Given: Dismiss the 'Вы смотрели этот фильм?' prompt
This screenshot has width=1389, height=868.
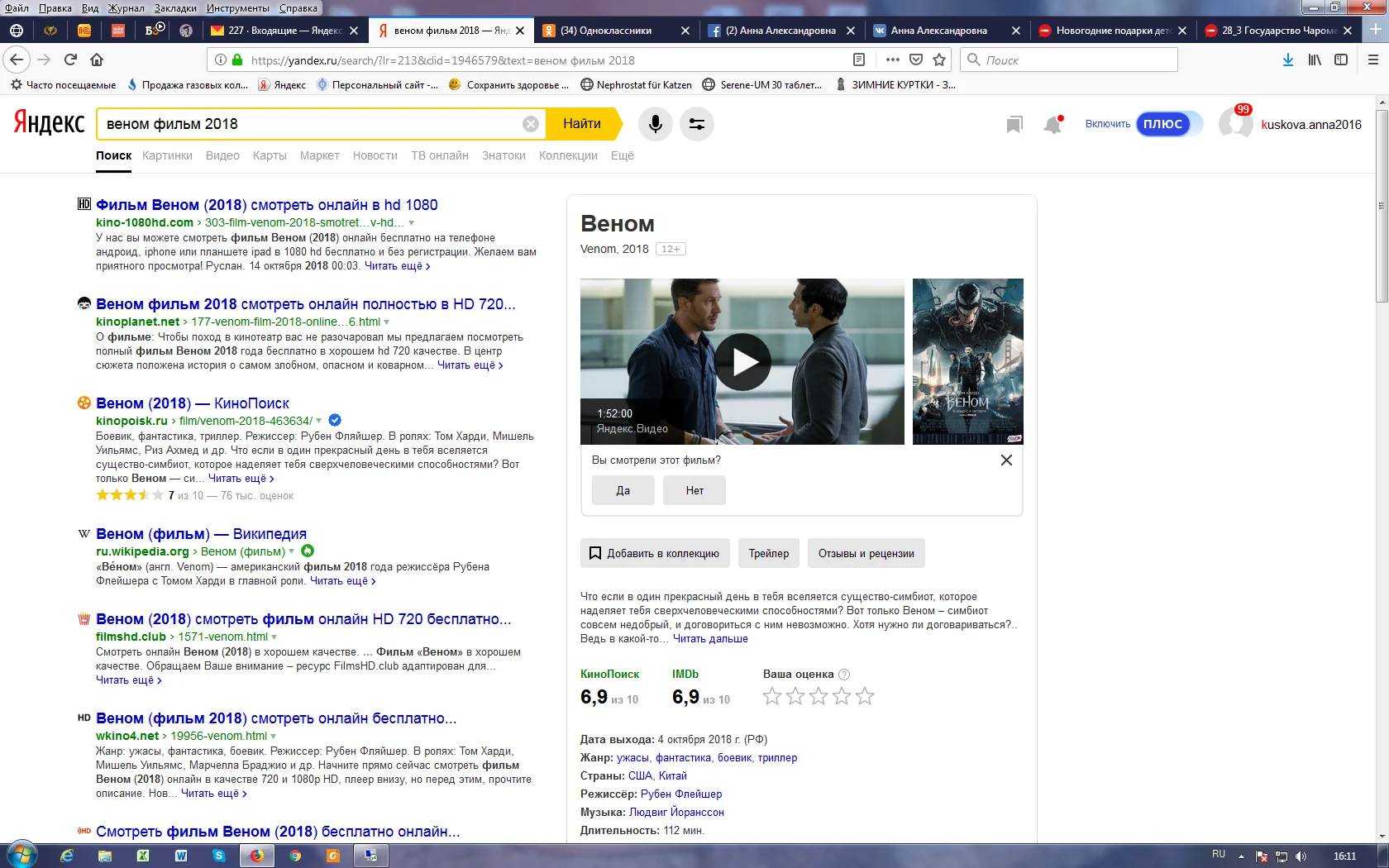Looking at the screenshot, I should pos(1006,460).
